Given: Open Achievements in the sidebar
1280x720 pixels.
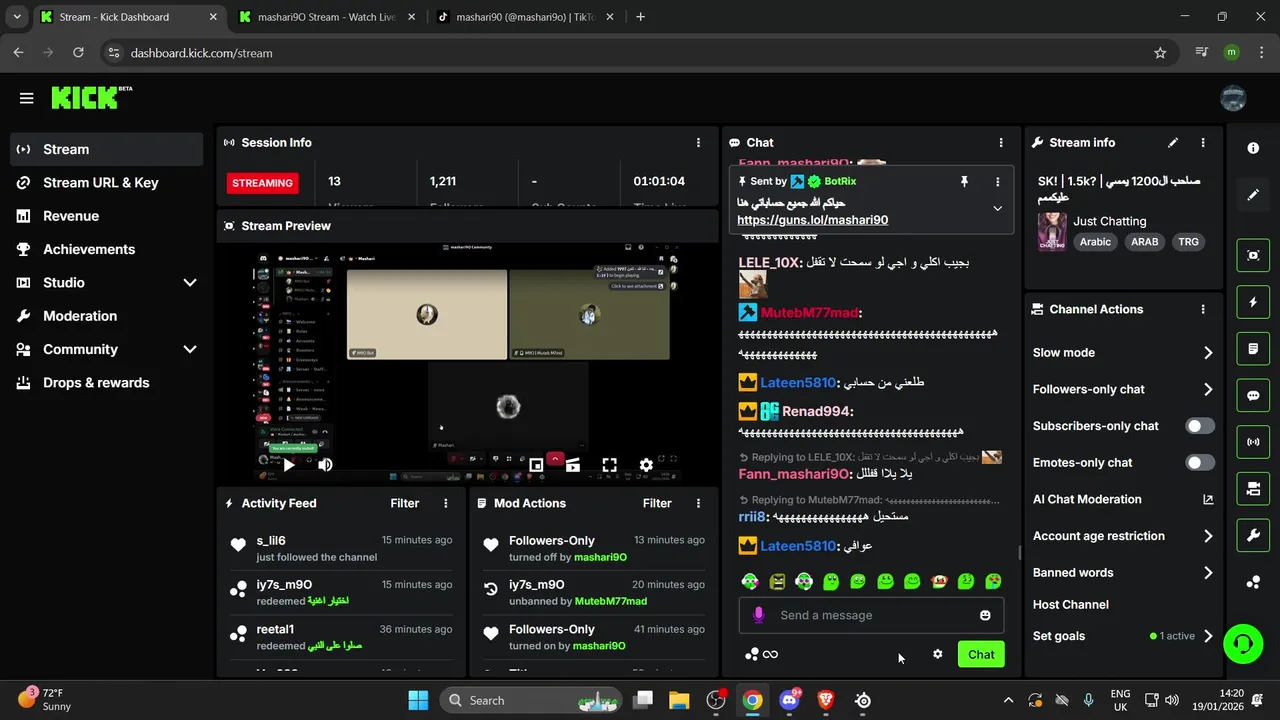Looking at the screenshot, I should (x=106, y=249).
